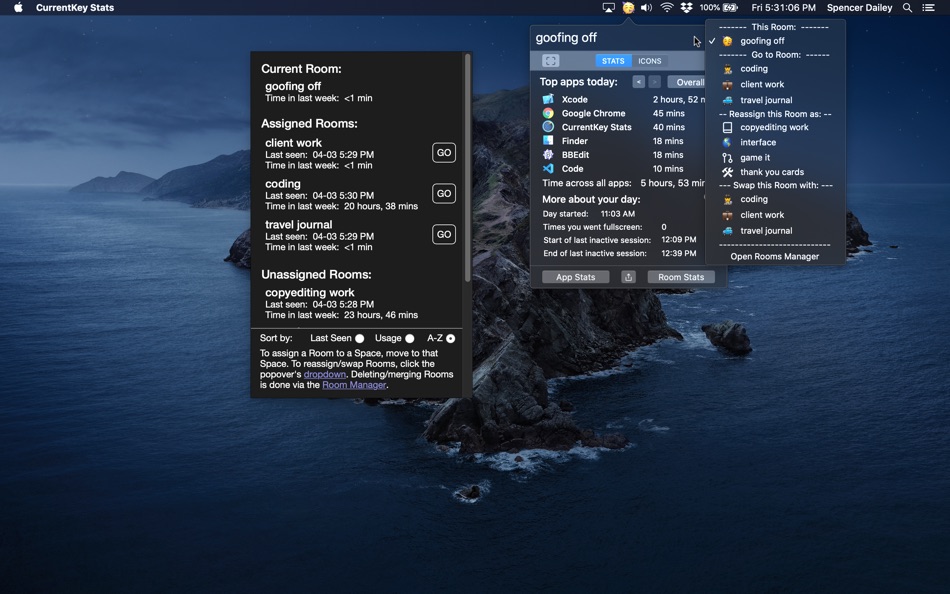Click the share icon beside App Stats

[x=628, y=277]
